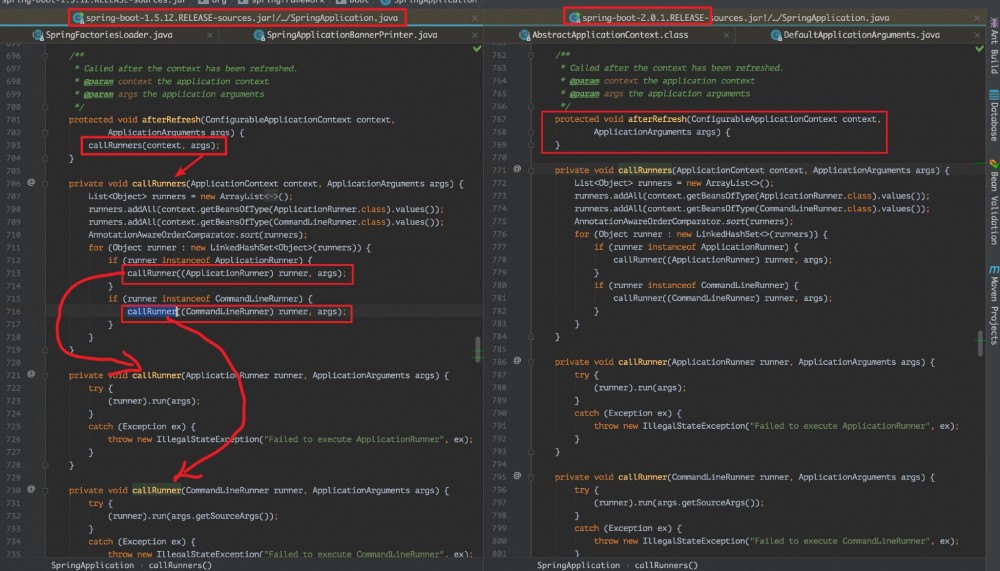Collapse the Javadoc comment at line 696
The image size is (1000, 571).
point(45,56)
